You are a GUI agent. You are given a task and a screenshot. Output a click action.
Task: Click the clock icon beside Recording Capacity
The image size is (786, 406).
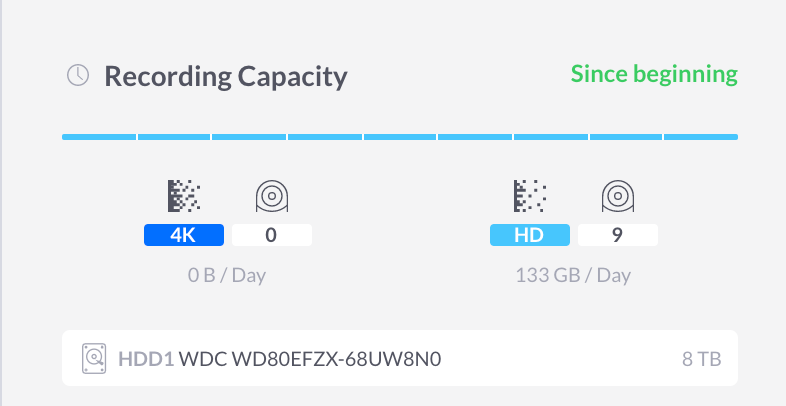pos(78,75)
